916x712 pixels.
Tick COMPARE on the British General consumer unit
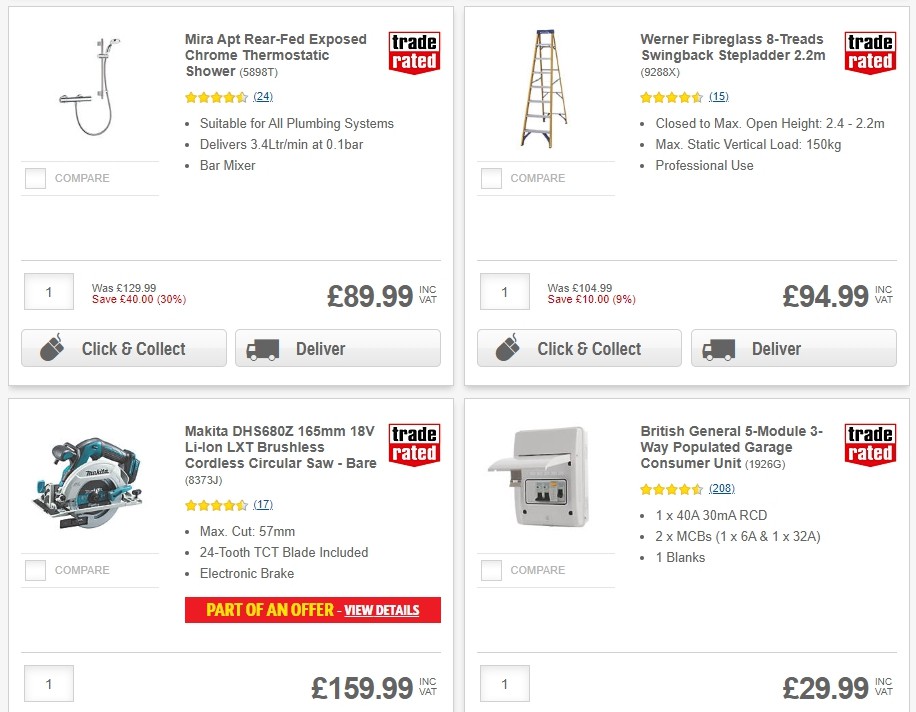(x=491, y=570)
